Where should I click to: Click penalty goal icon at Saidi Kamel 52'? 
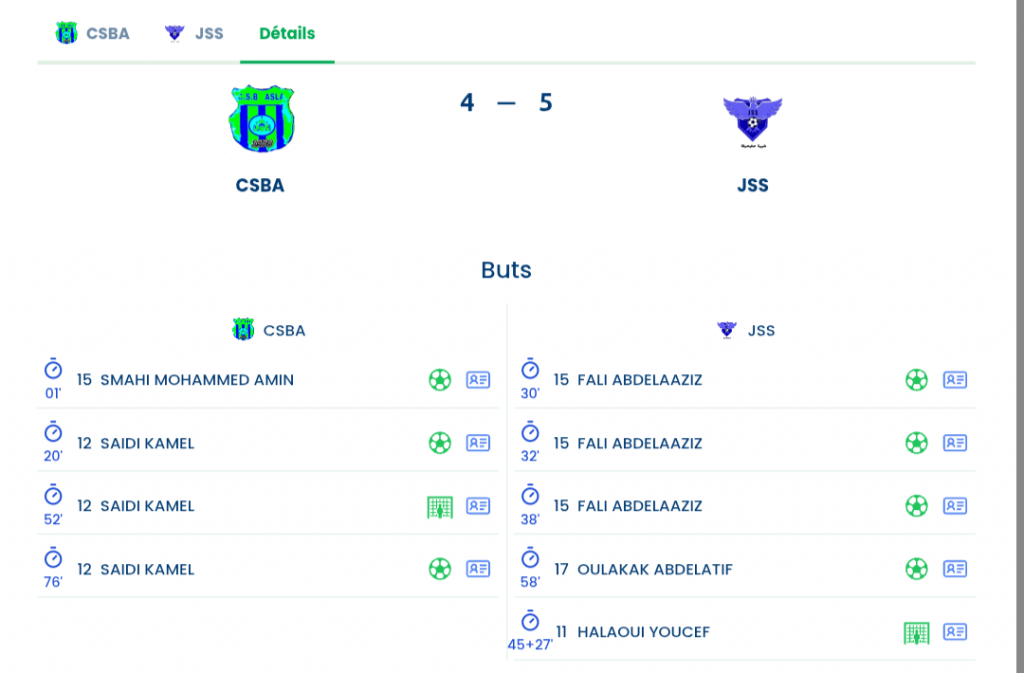tap(440, 507)
